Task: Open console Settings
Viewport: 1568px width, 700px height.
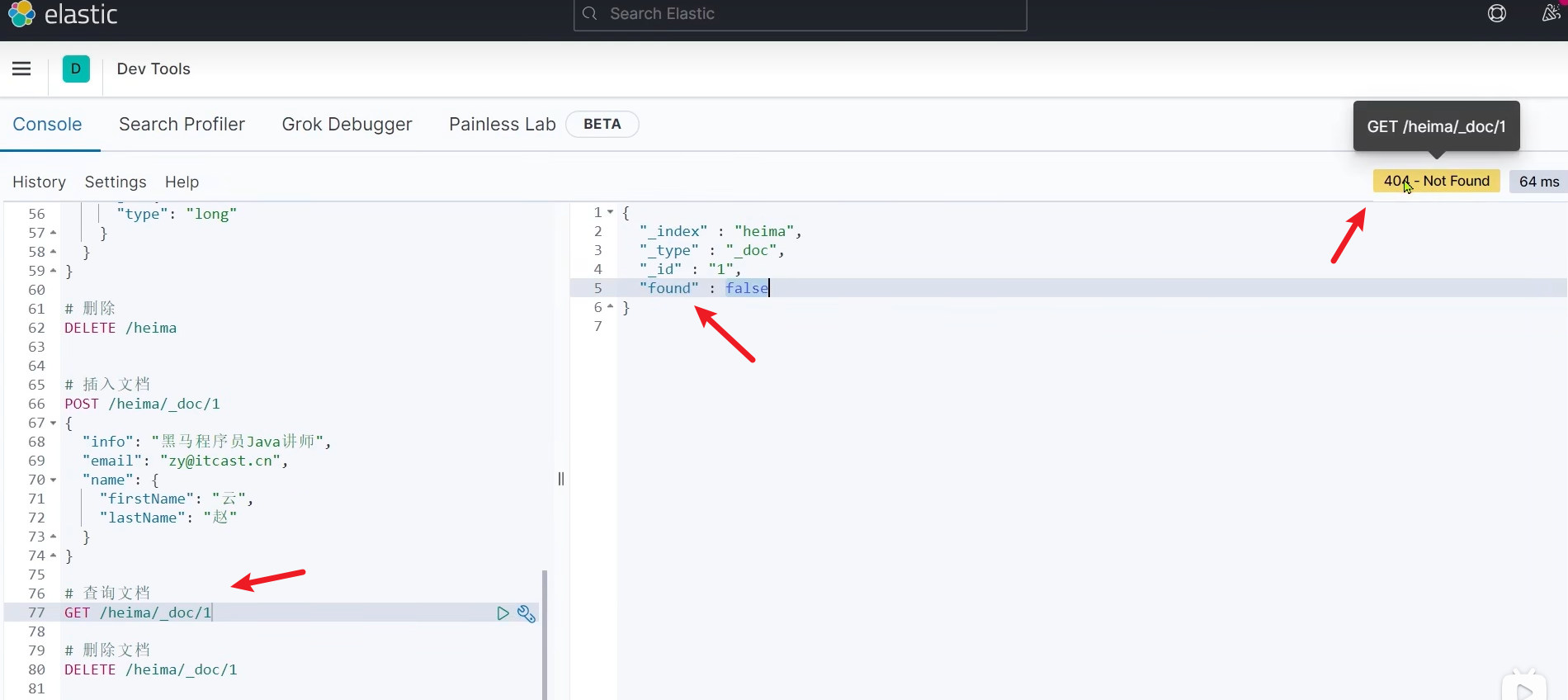Action: pyautogui.click(x=116, y=182)
